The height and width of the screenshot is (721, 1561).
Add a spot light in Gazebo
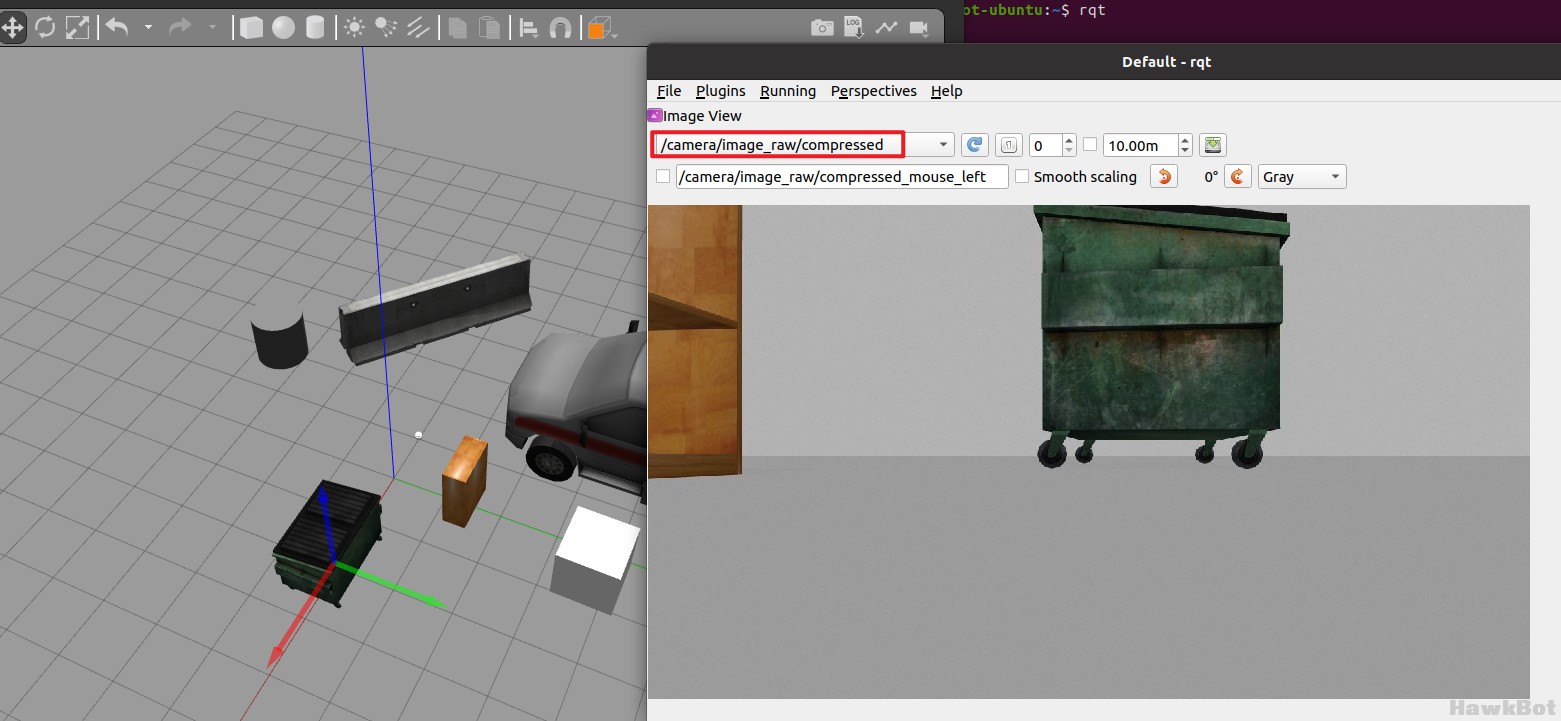[386, 28]
